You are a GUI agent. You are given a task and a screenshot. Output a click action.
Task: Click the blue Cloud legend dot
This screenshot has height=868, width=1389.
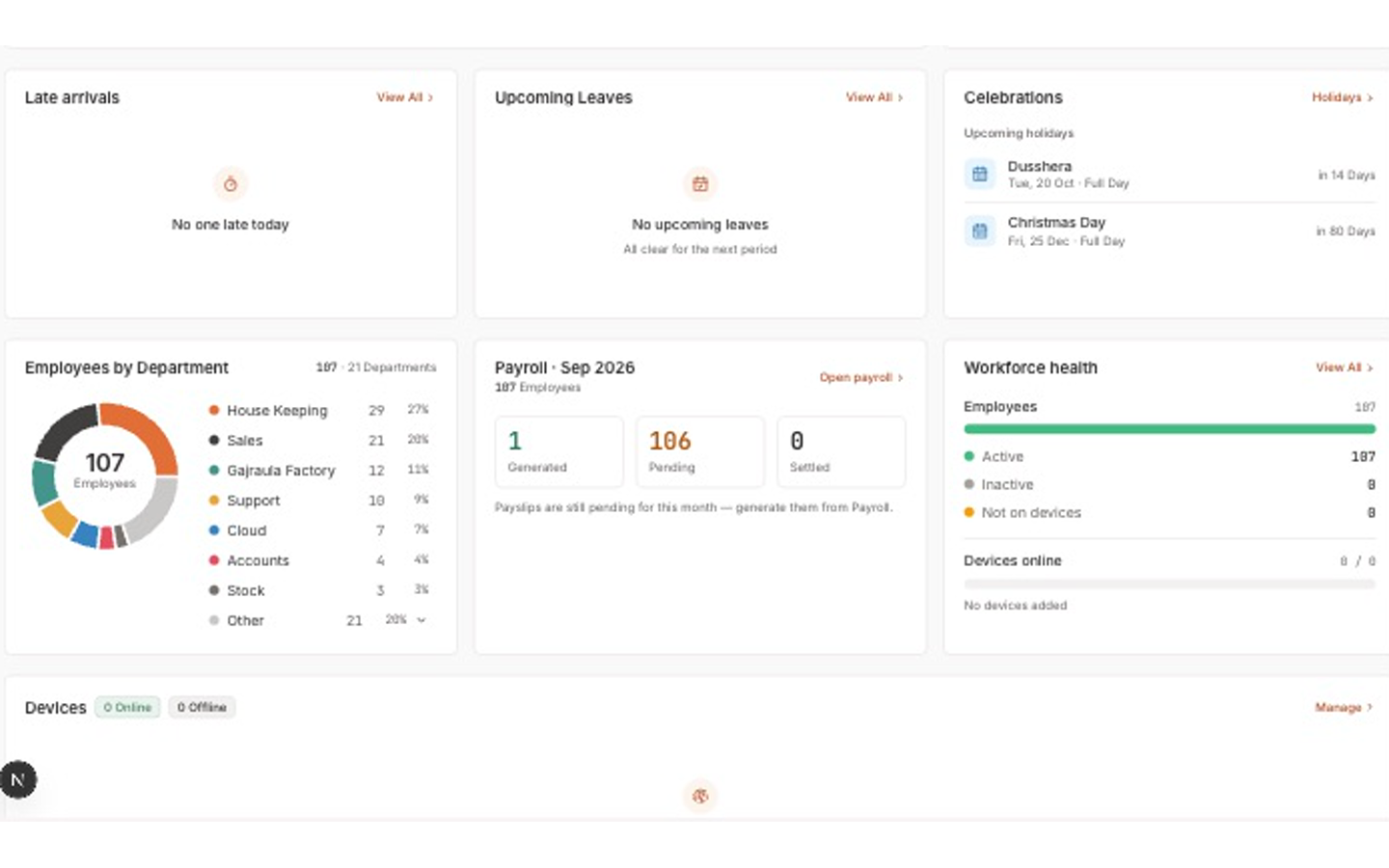pos(214,529)
